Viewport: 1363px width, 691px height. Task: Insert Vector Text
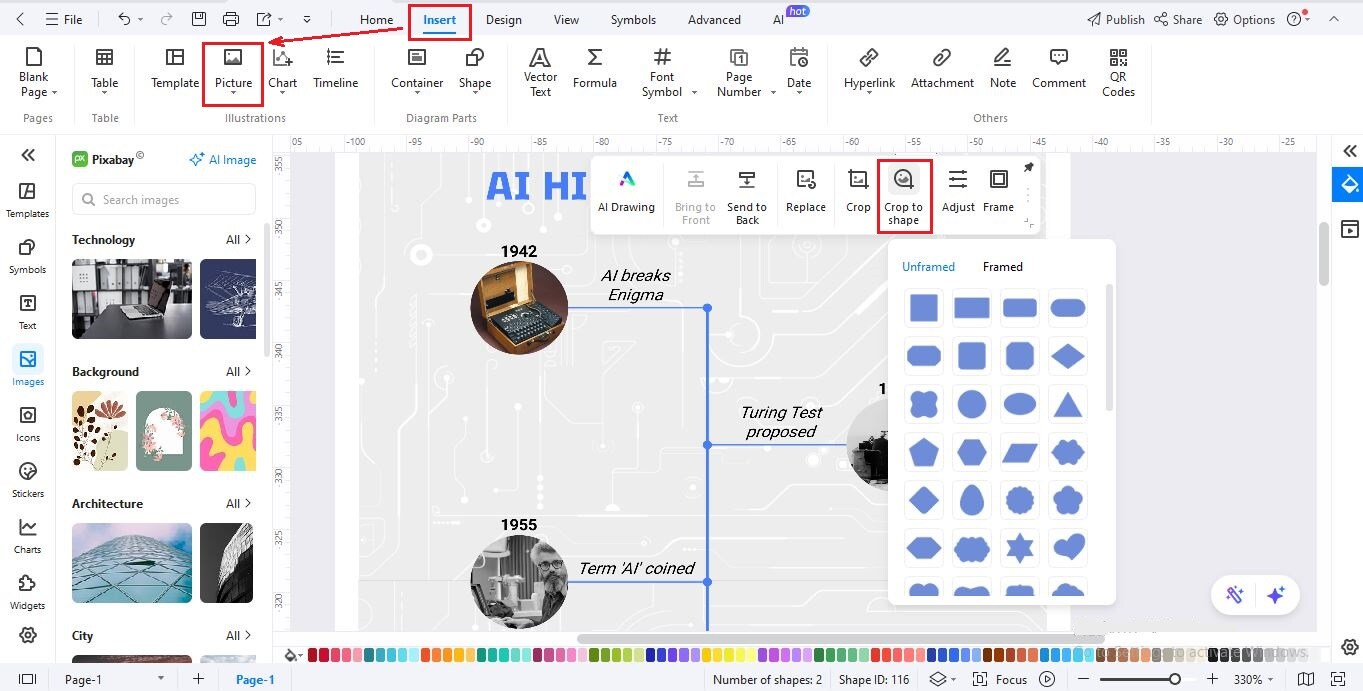tap(540, 72)
